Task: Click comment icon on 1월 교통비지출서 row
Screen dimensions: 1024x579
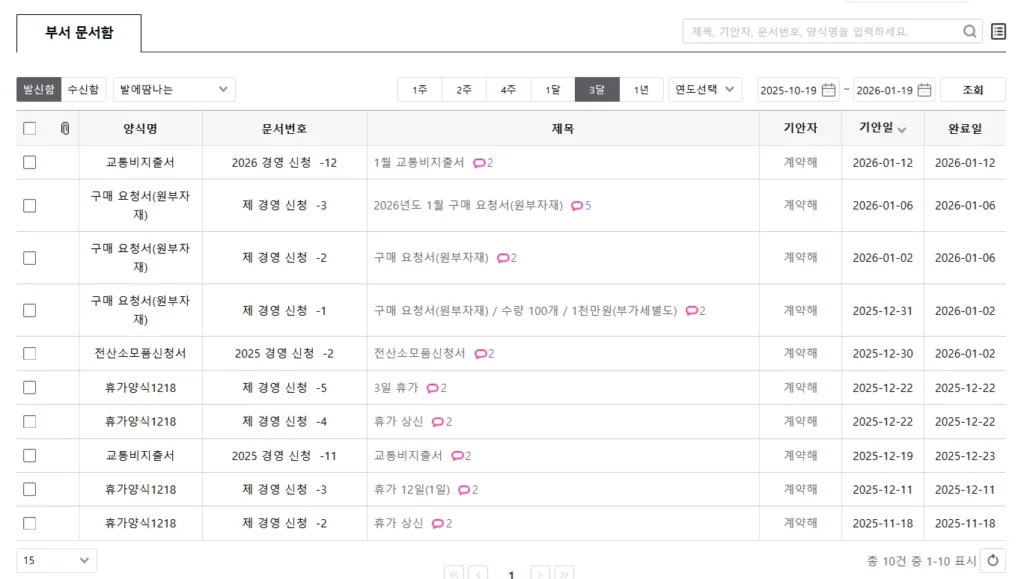Action: pyautogui.click(x=479, y=163)
